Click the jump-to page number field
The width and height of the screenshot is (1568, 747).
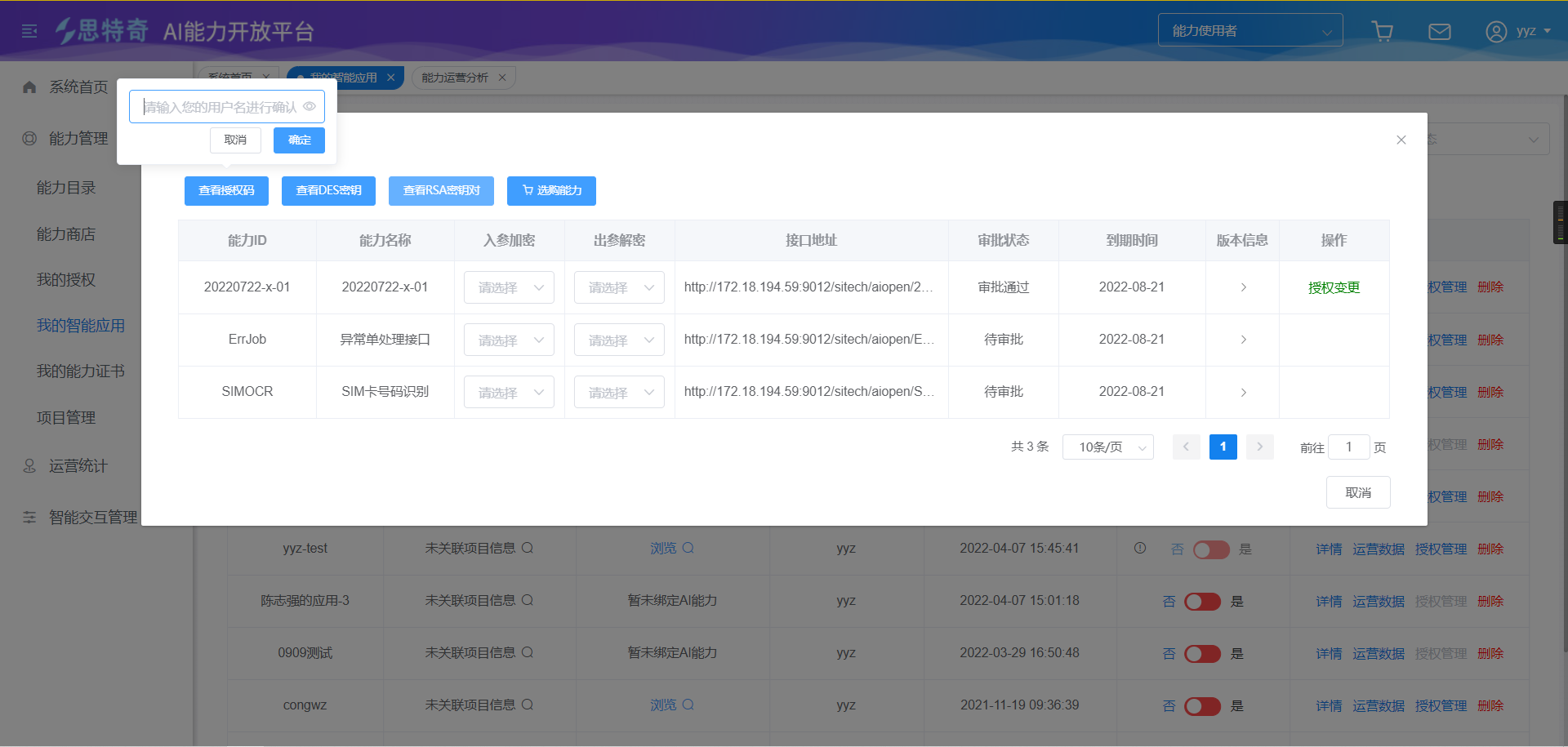(x=1349, y=447)
